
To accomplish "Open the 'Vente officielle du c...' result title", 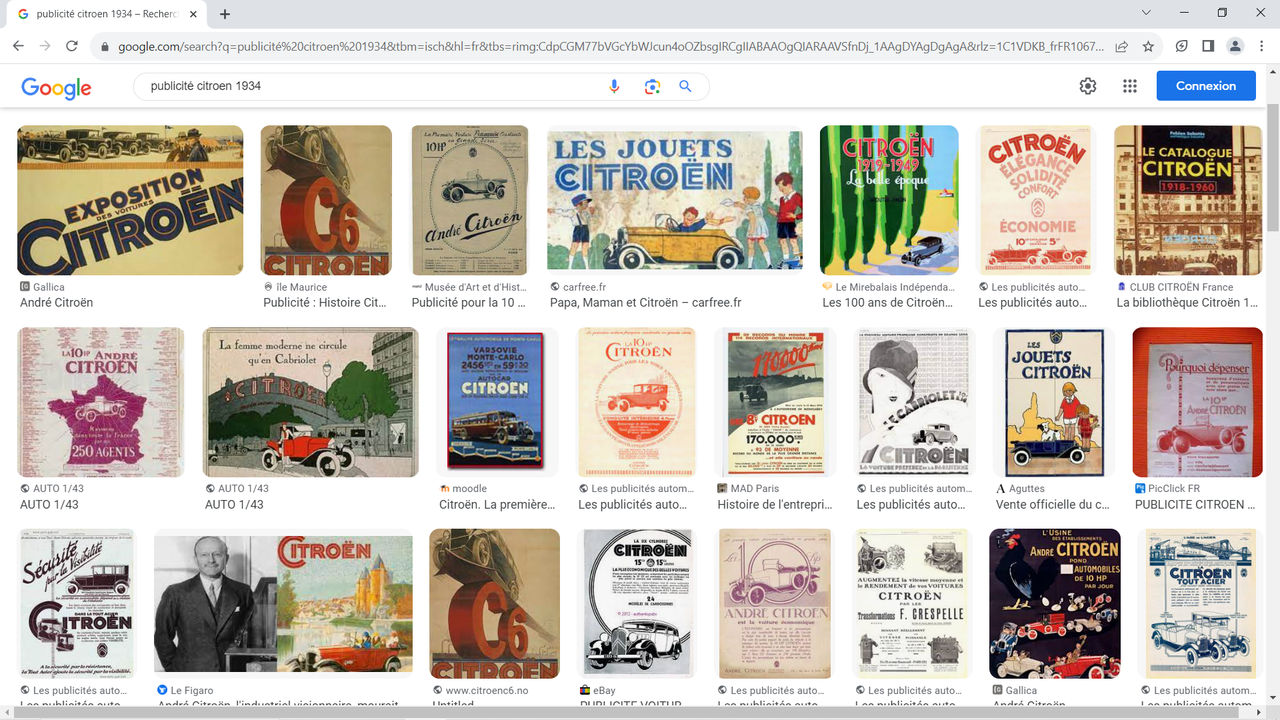I will click(x=1052, y=505).
